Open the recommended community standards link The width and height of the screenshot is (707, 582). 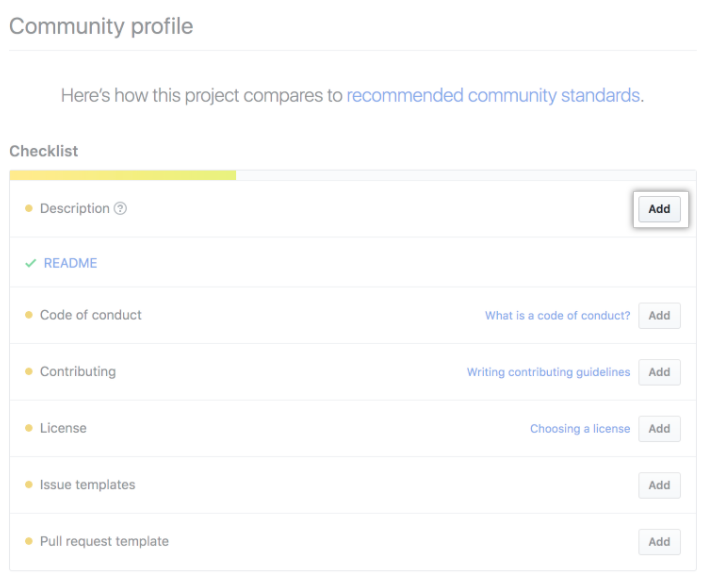click(493, 96)
